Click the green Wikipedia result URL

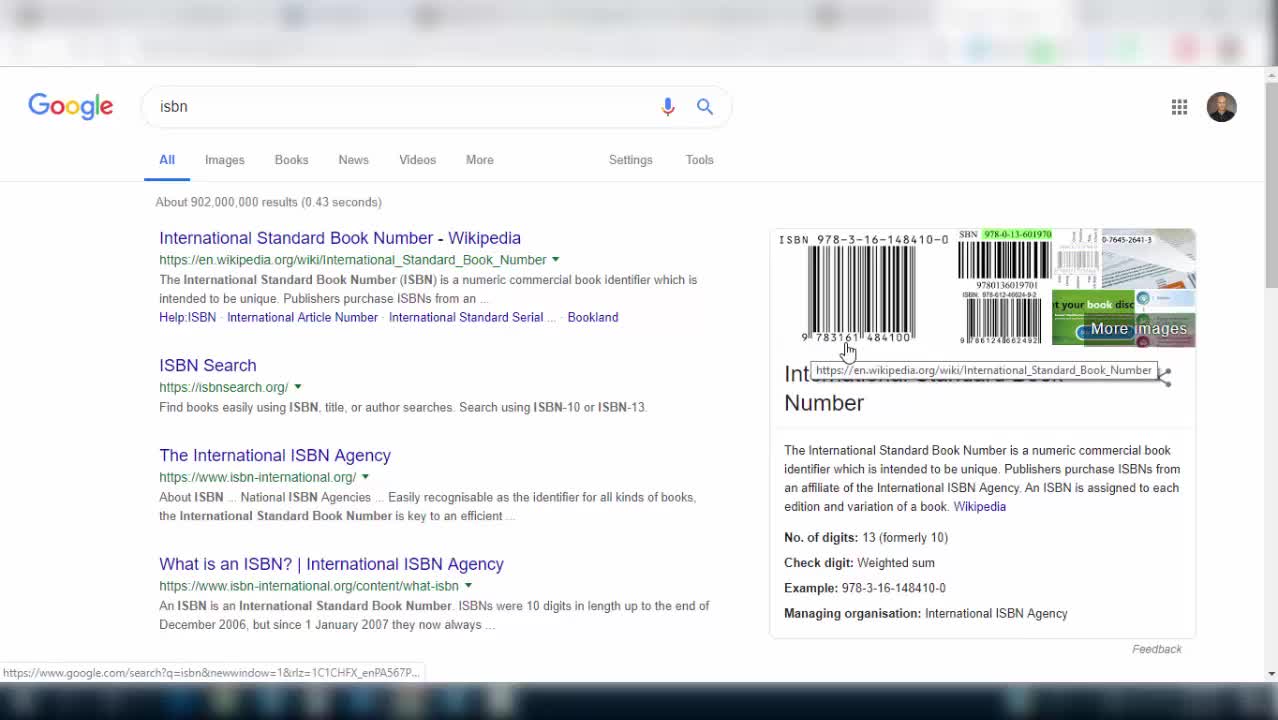(x=353, y=260)
